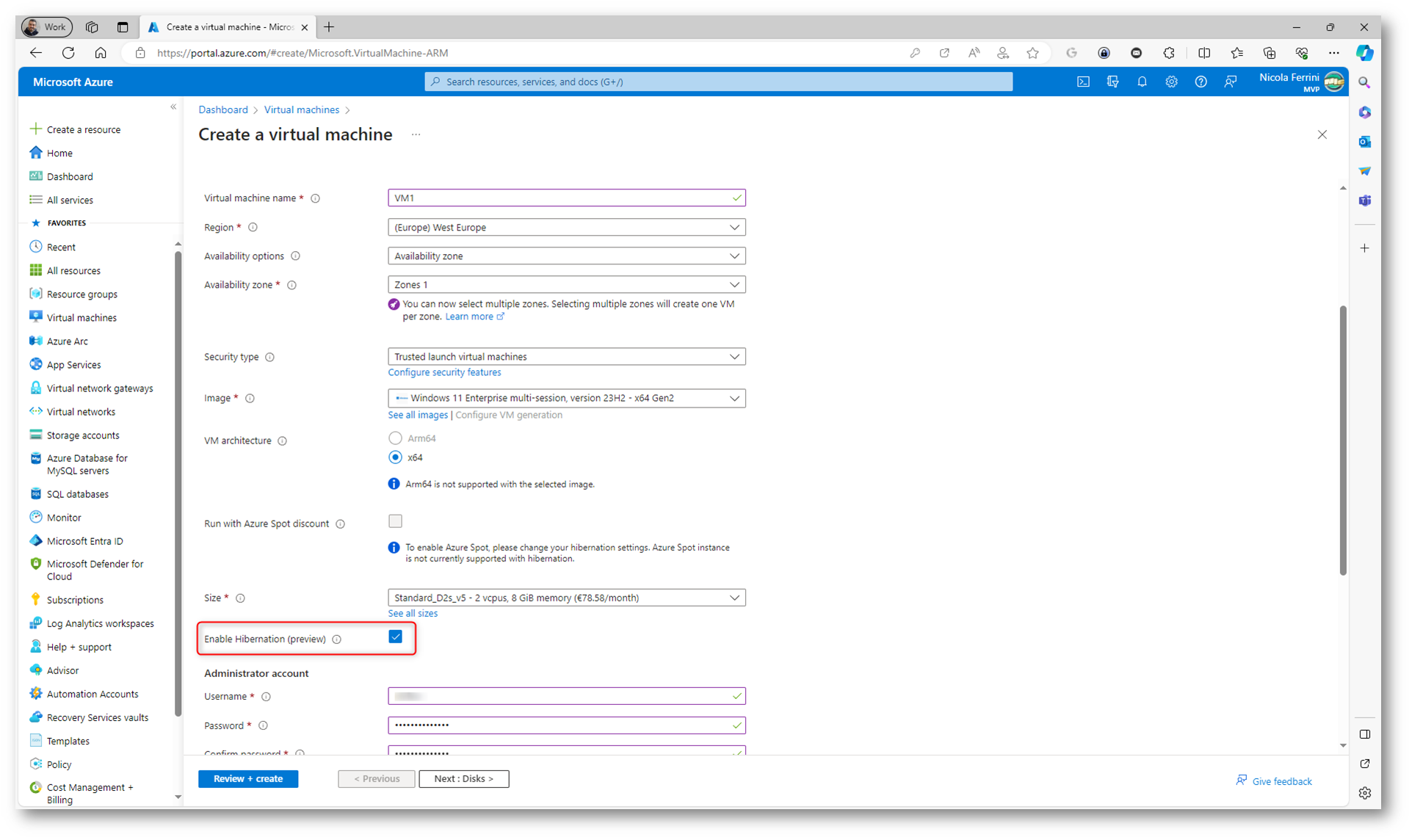Go to Dashboard breadcrumb link
Viewport: 1412px width, 840px height.
[223, 110]
